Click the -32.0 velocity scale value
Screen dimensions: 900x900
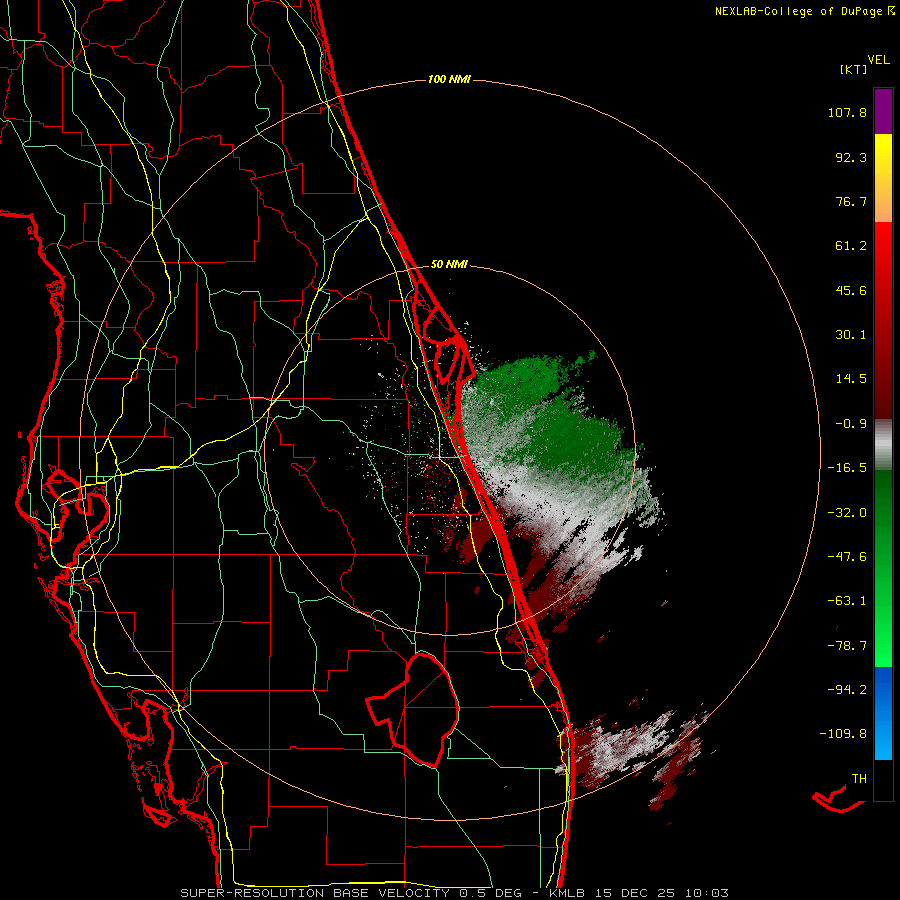(847, 512)
